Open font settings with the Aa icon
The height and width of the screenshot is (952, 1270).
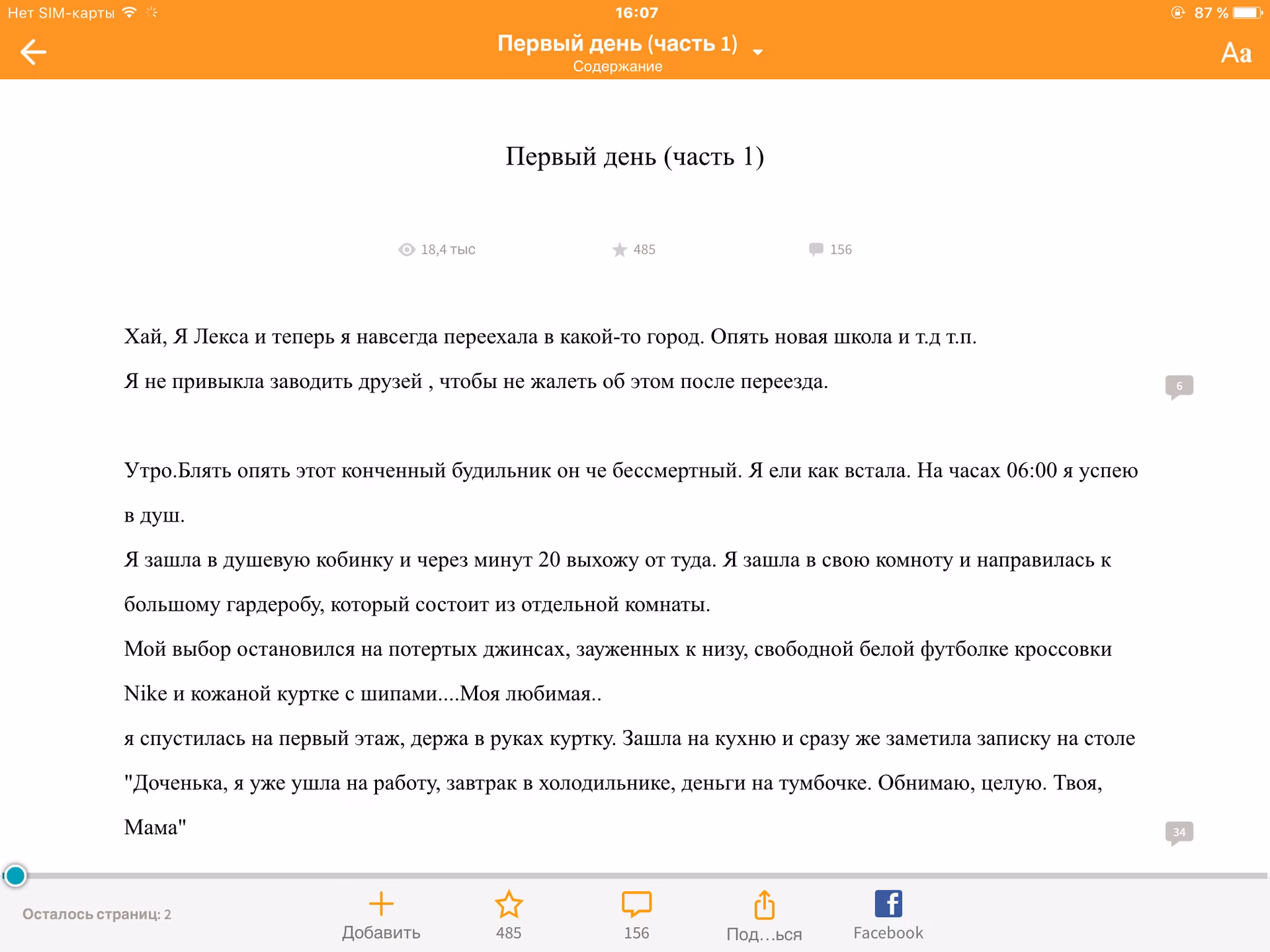pos(1236,53)
